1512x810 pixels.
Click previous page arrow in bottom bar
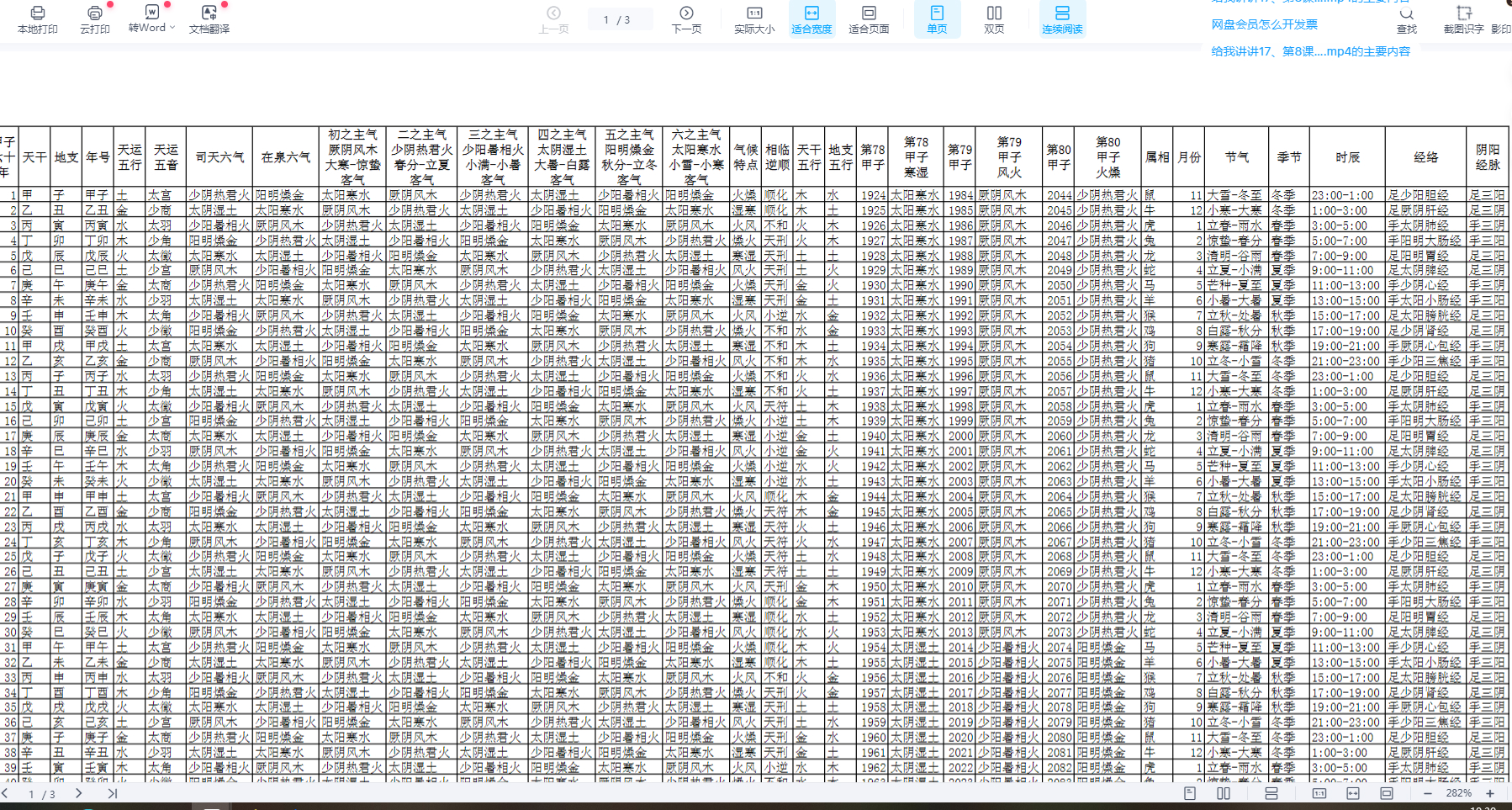pos(5,793)
